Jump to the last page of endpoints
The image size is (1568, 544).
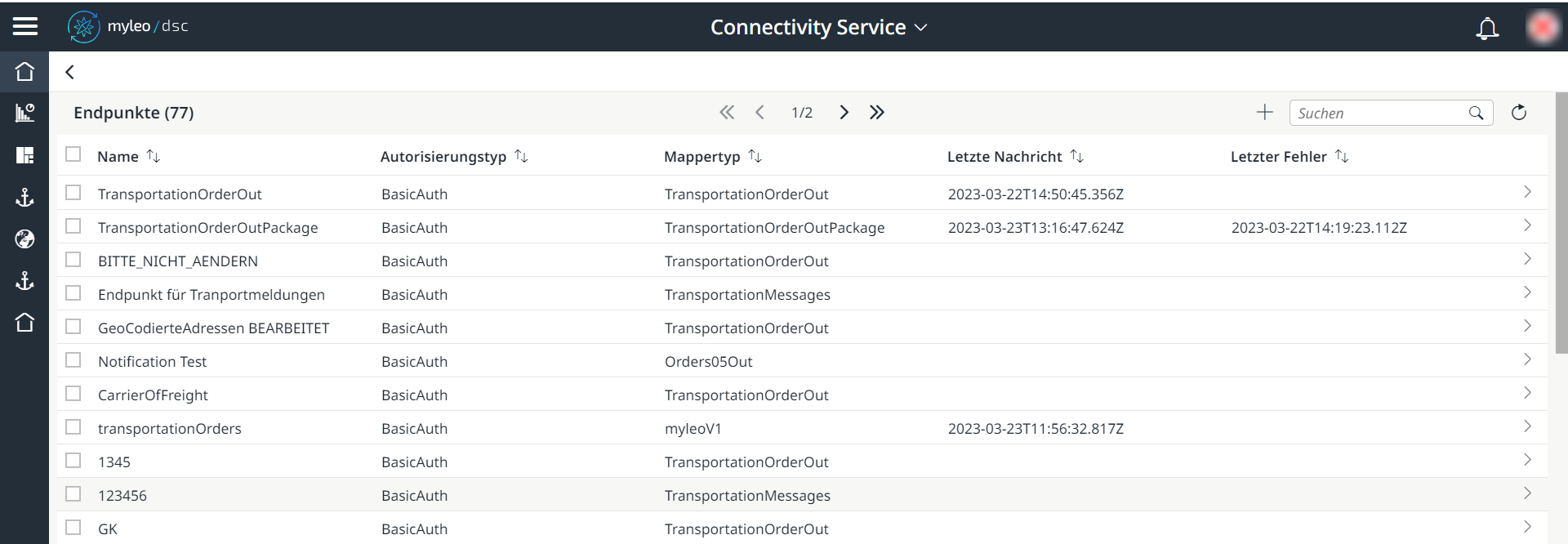(x=877, y=113)
